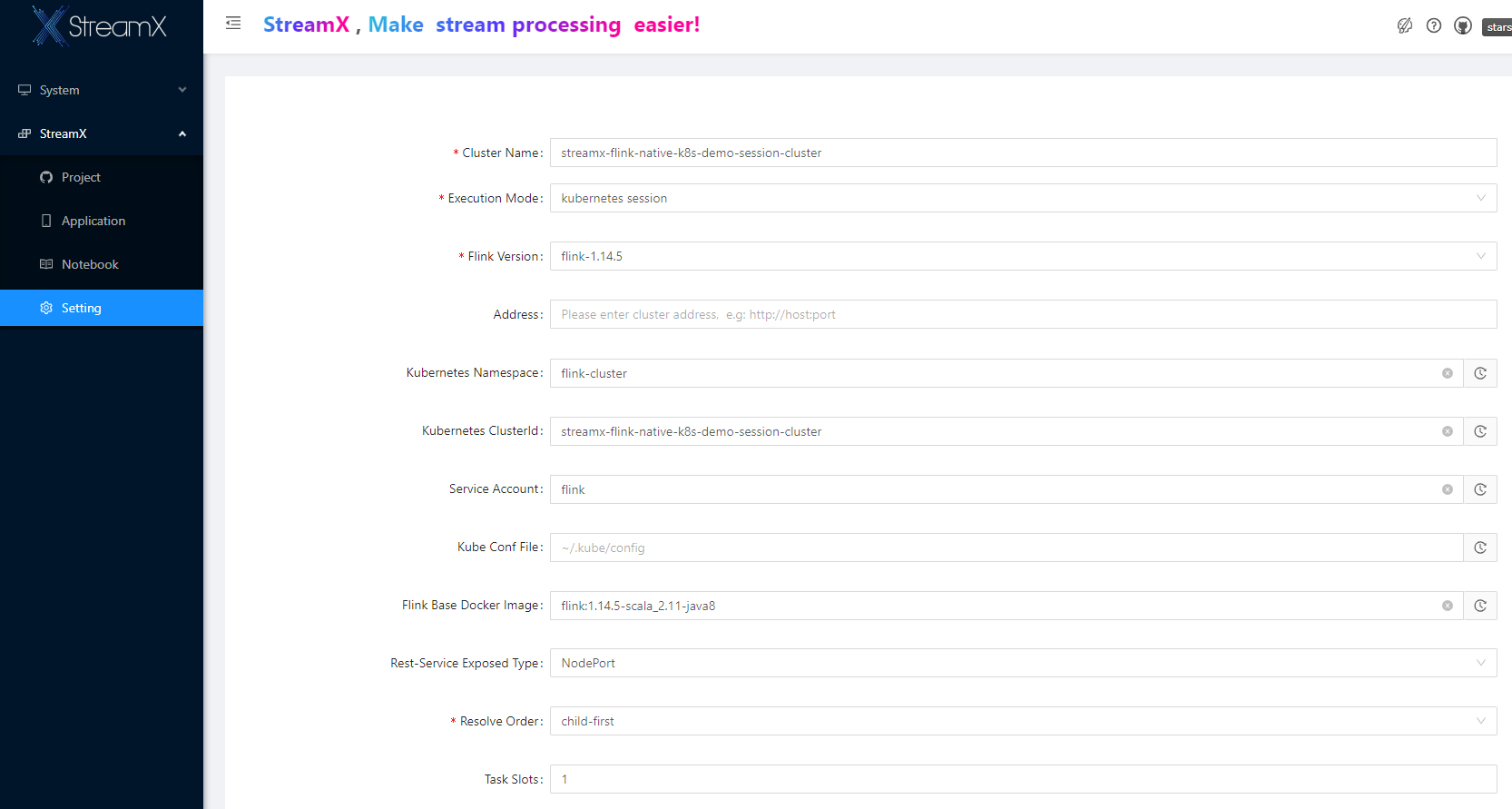Toggle the theme icon in the header
This screenshot has width=1512, height=809.
[x=1405, y=25]
